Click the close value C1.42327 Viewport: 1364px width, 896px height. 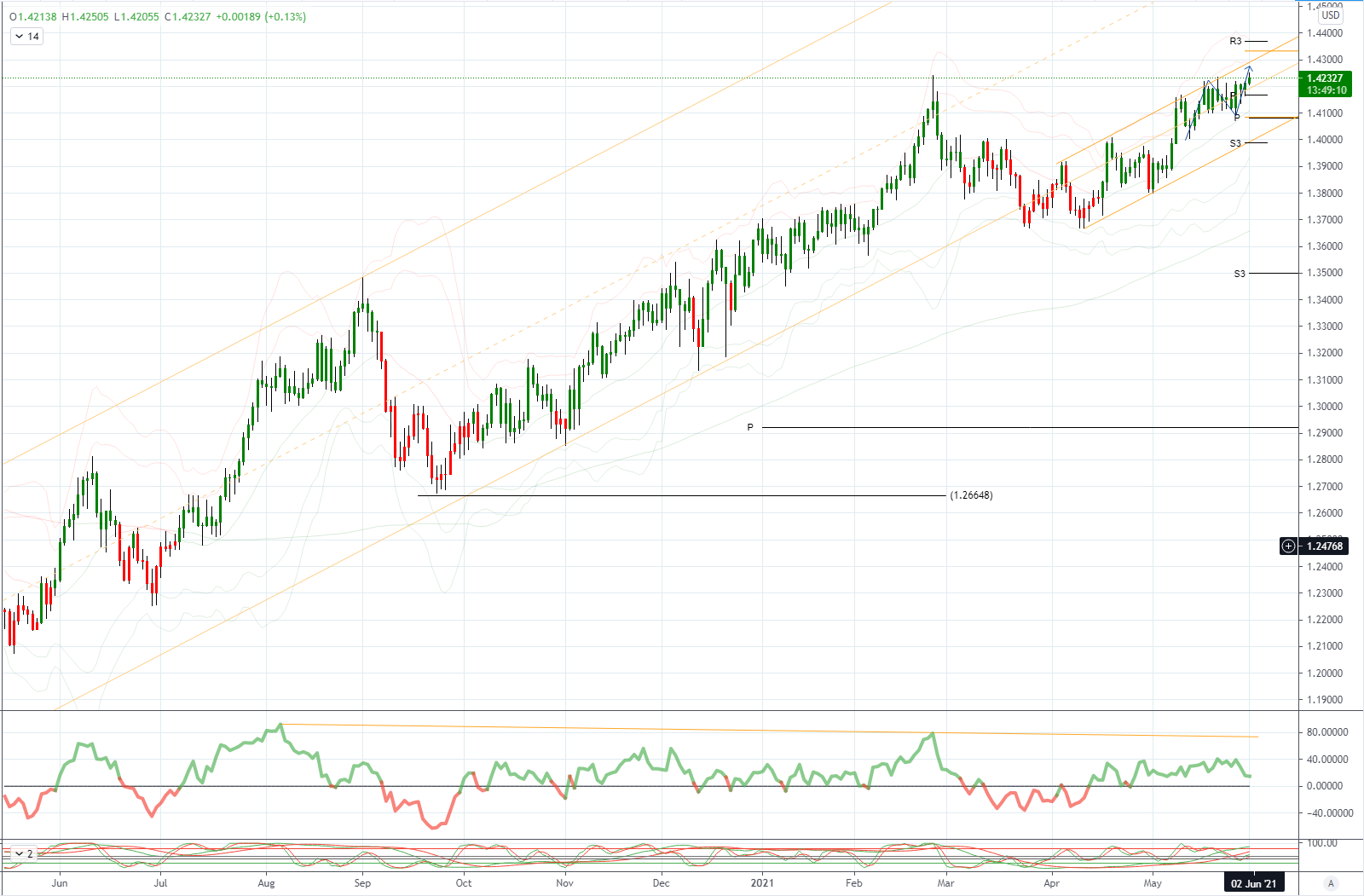coord(188,17)
